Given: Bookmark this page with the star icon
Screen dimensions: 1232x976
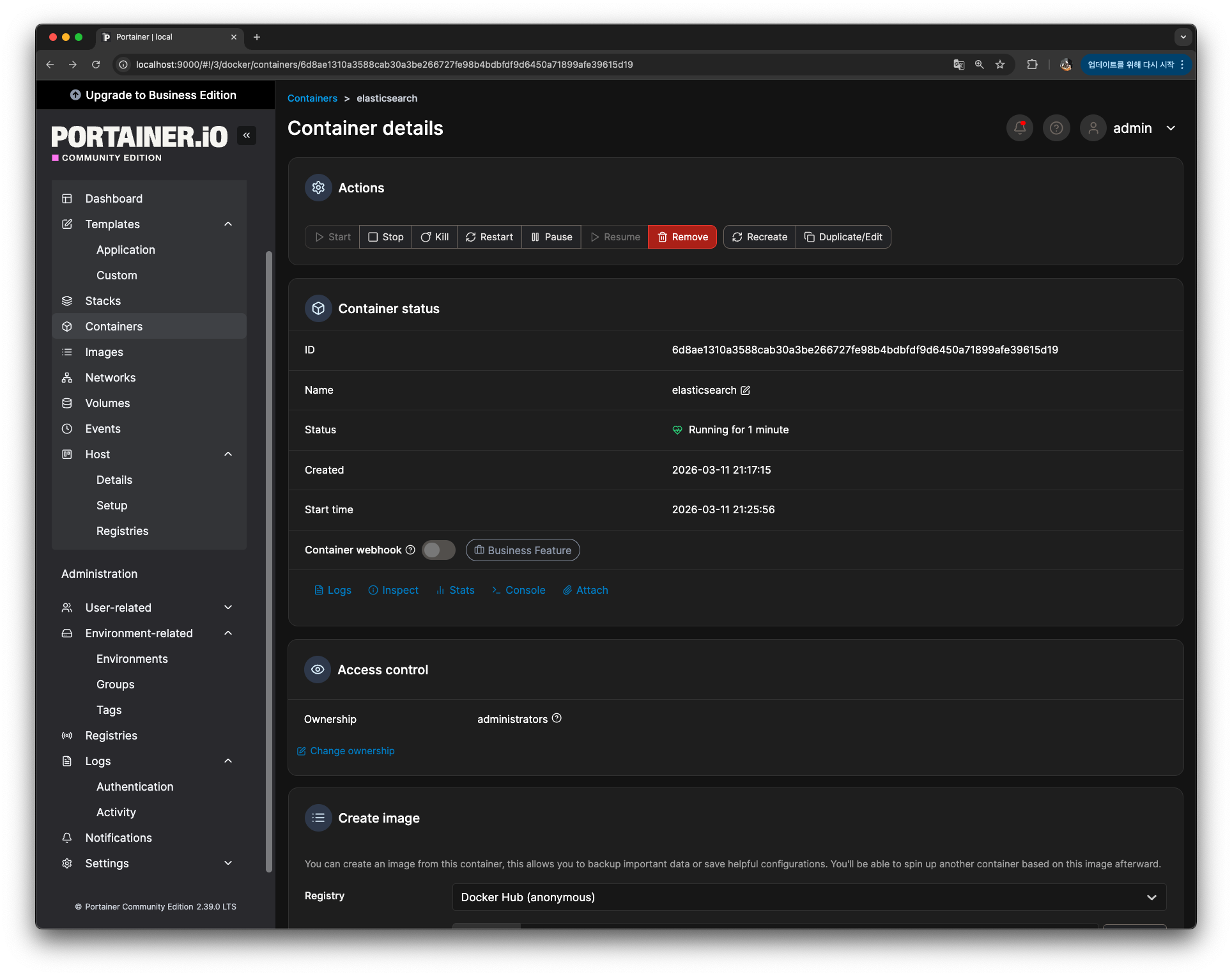Looking at the screenshot, I should [x=1000, y=65].
